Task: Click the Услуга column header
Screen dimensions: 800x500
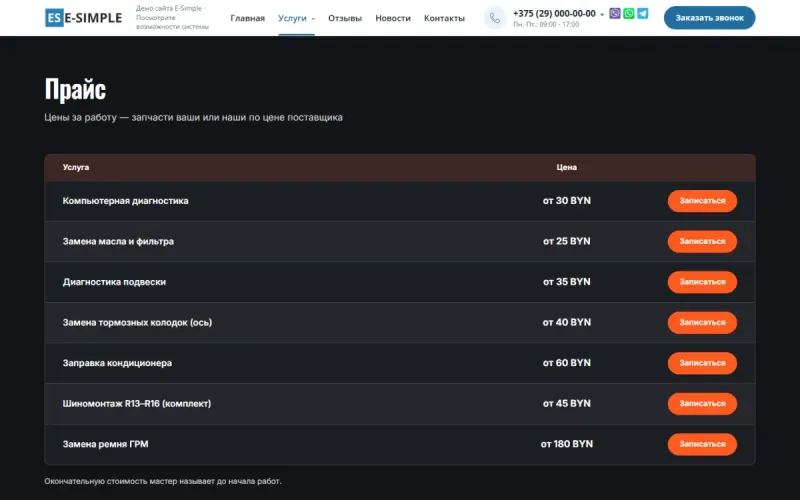Action: [x=76, y=167]
